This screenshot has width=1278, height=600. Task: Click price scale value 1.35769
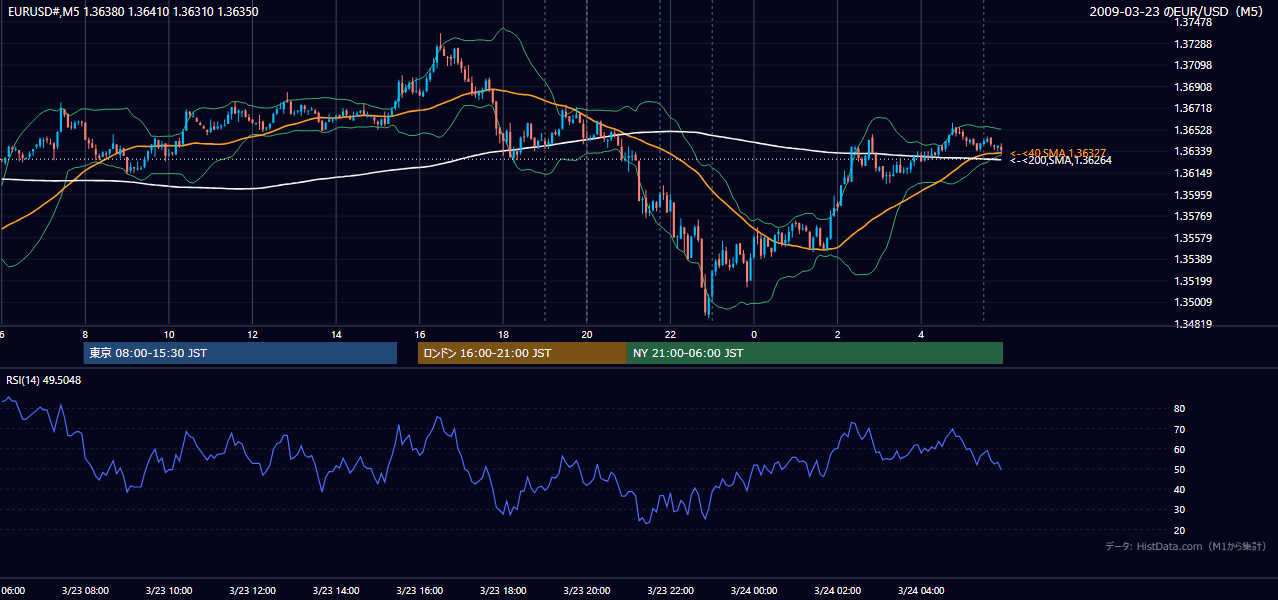[1194, 216]
